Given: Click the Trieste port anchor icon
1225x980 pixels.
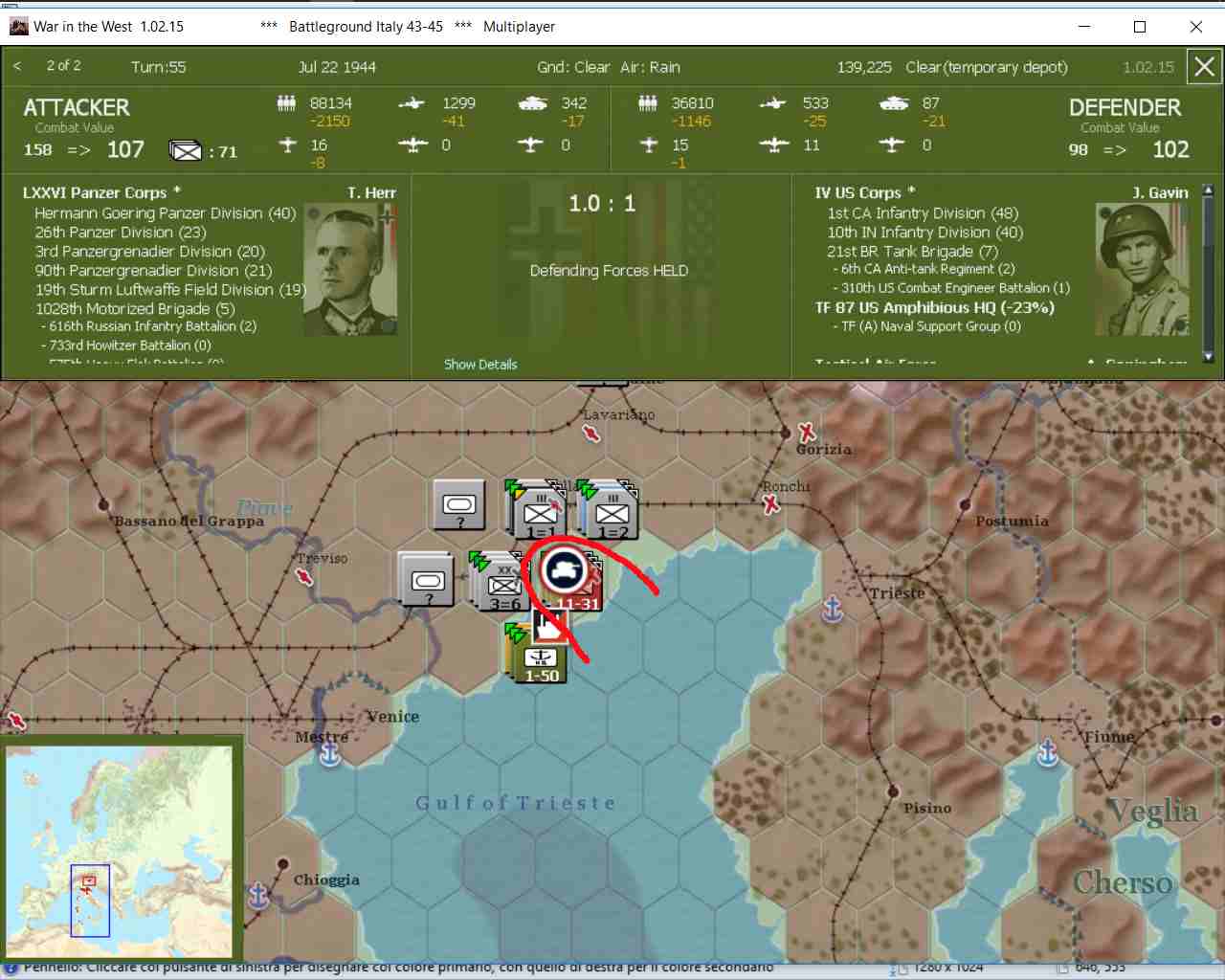Looking at the screenshot, I should [x=833, y=609].
